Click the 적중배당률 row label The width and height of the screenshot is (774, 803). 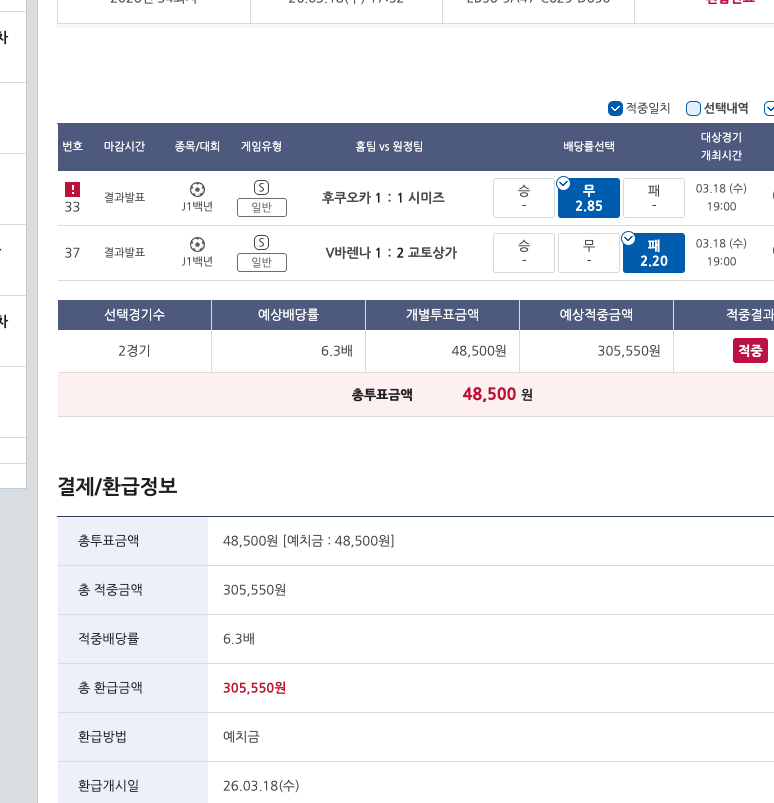108,639
